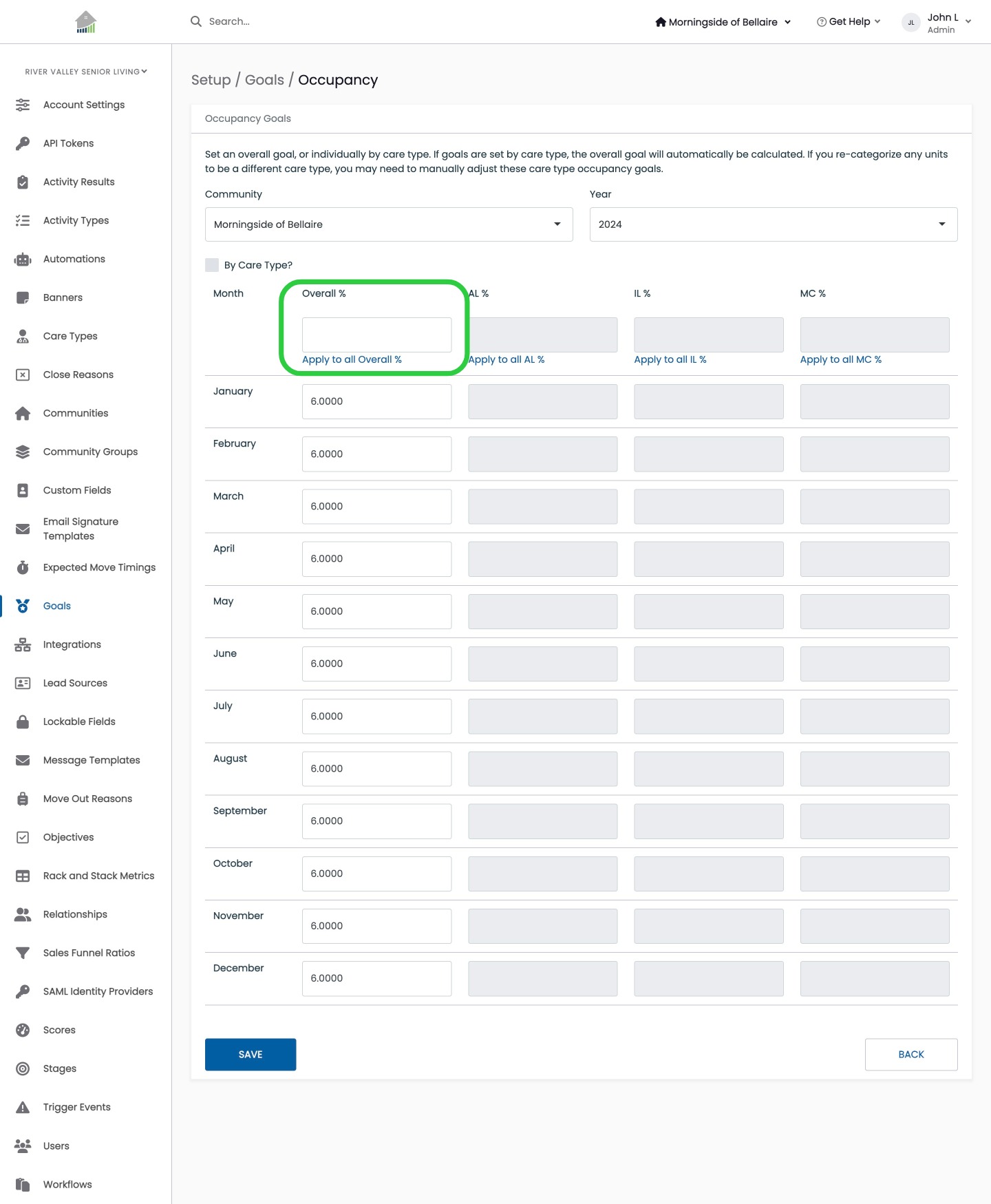Viewport: 991px width, 1204px height.
Task: Click the Account Settings sliders icon
Action: click(x=23, y=105)
